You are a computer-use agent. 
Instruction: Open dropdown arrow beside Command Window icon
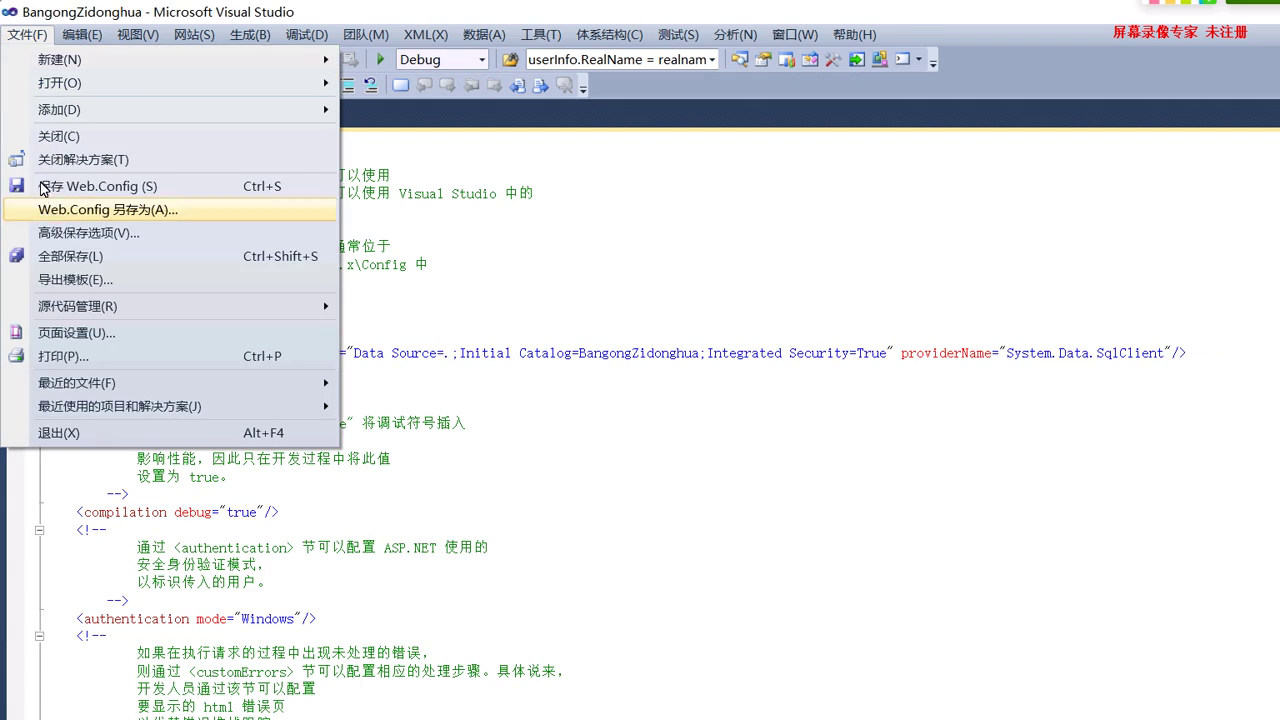[919, 59]
